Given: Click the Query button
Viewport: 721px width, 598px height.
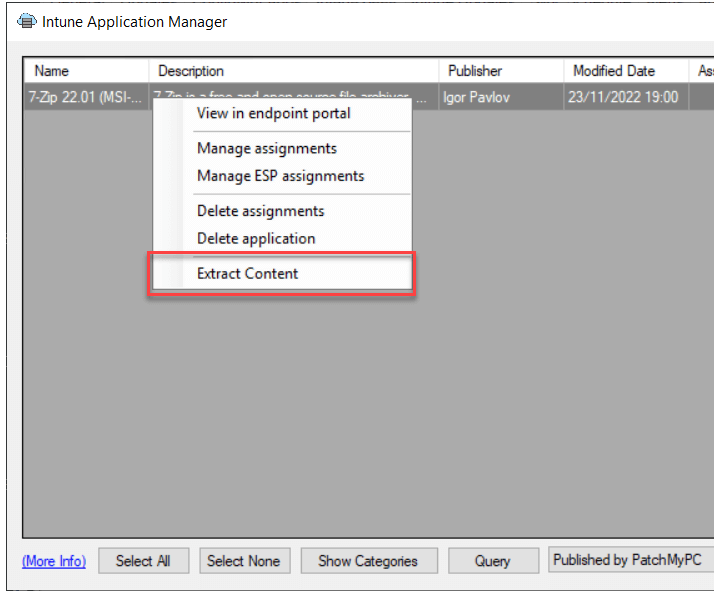Looking at the screenshot, I should 493,561.
